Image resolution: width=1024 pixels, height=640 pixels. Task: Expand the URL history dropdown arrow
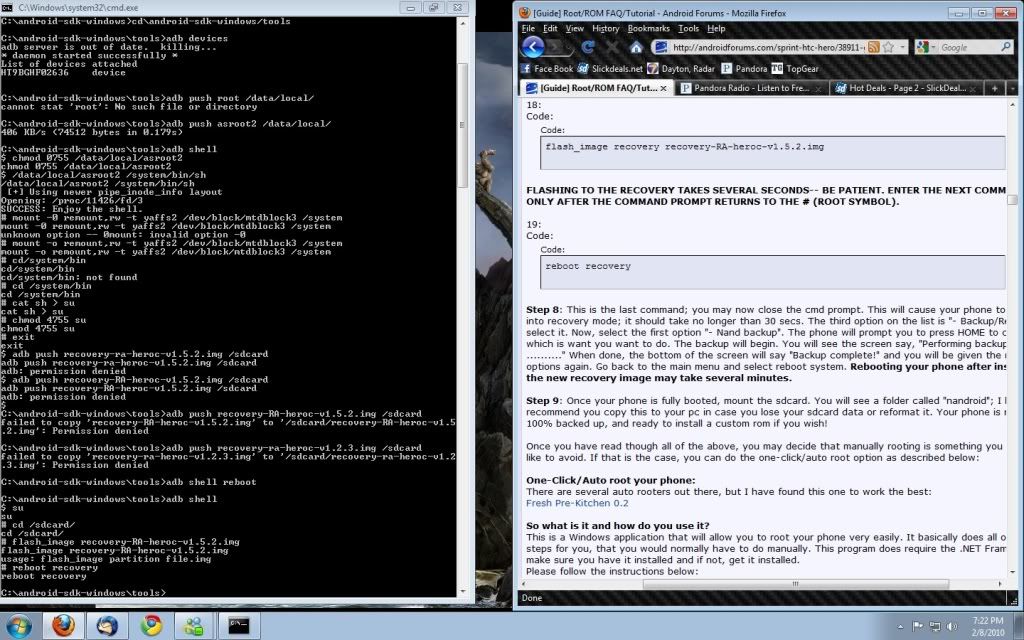[x=905, y=47]
